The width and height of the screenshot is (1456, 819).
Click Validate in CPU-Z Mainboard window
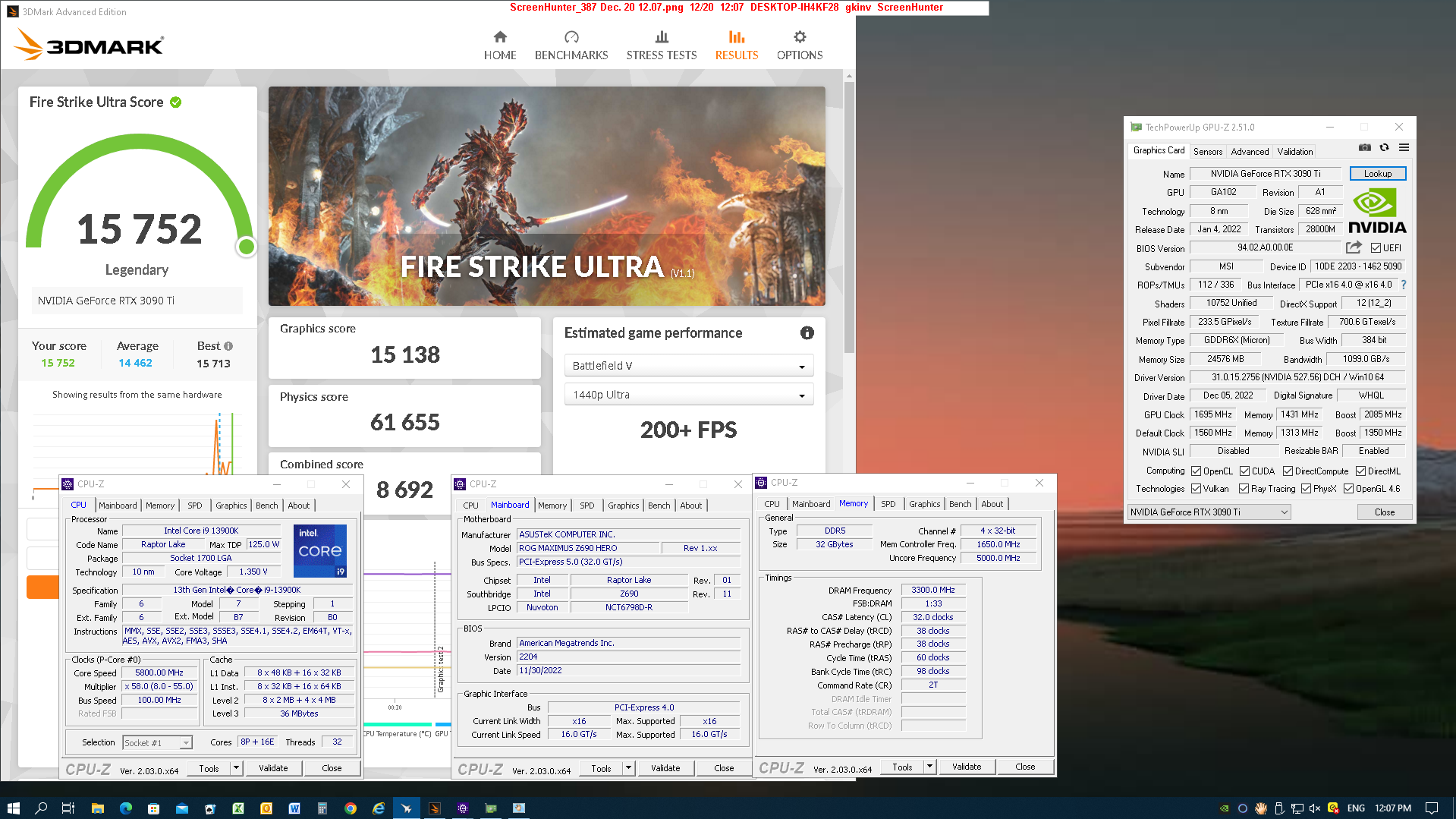pyautogui.click(x=665, y=768)
